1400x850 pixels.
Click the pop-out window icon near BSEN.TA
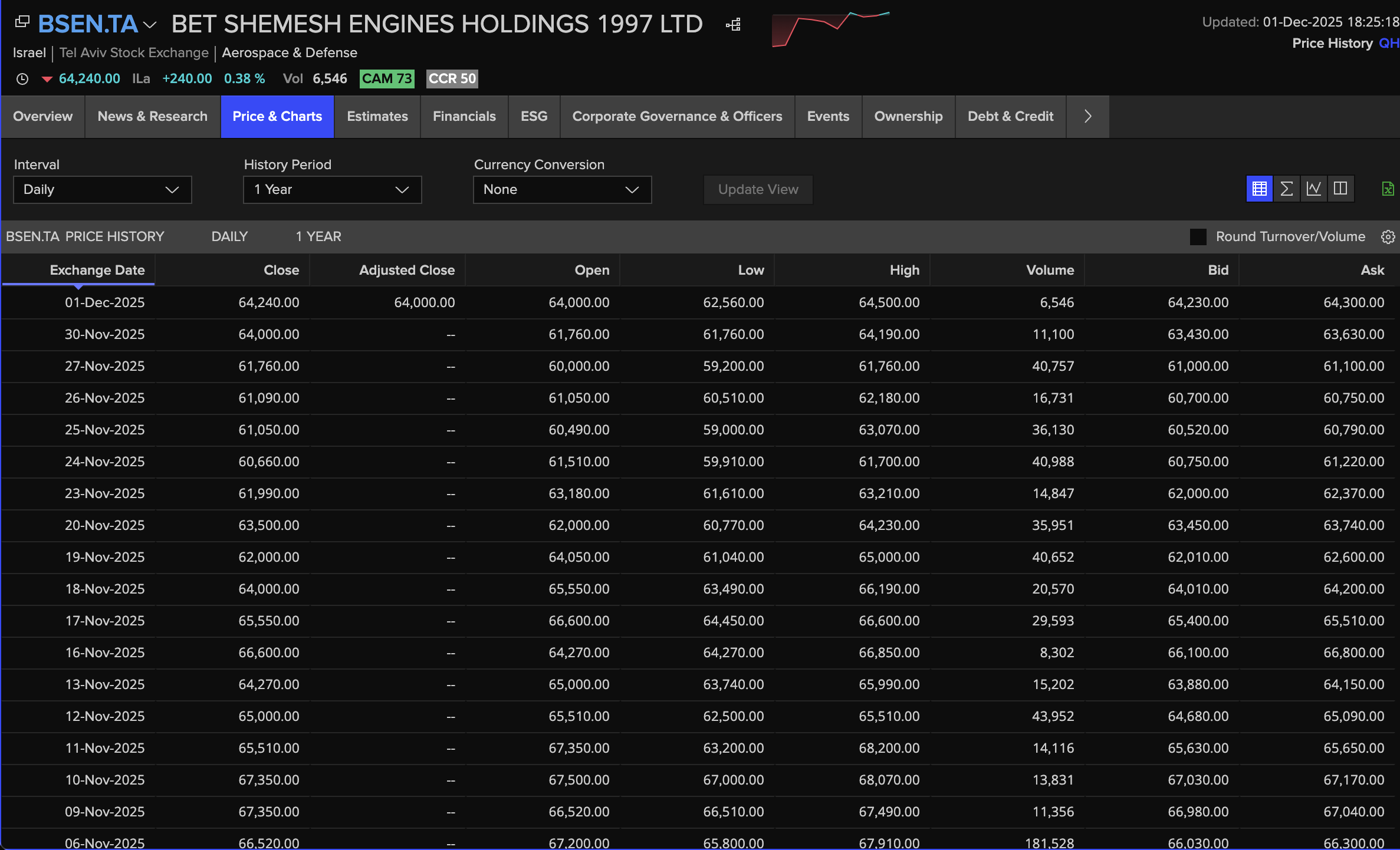coord(22,22)
